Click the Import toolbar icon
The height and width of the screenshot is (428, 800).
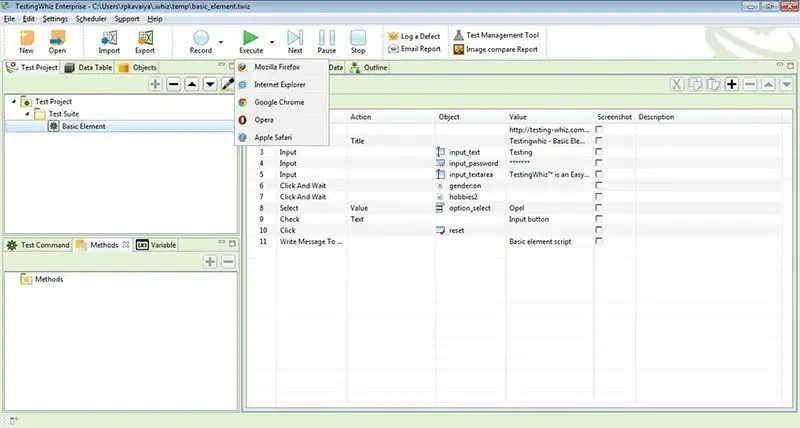click(109, 41)
